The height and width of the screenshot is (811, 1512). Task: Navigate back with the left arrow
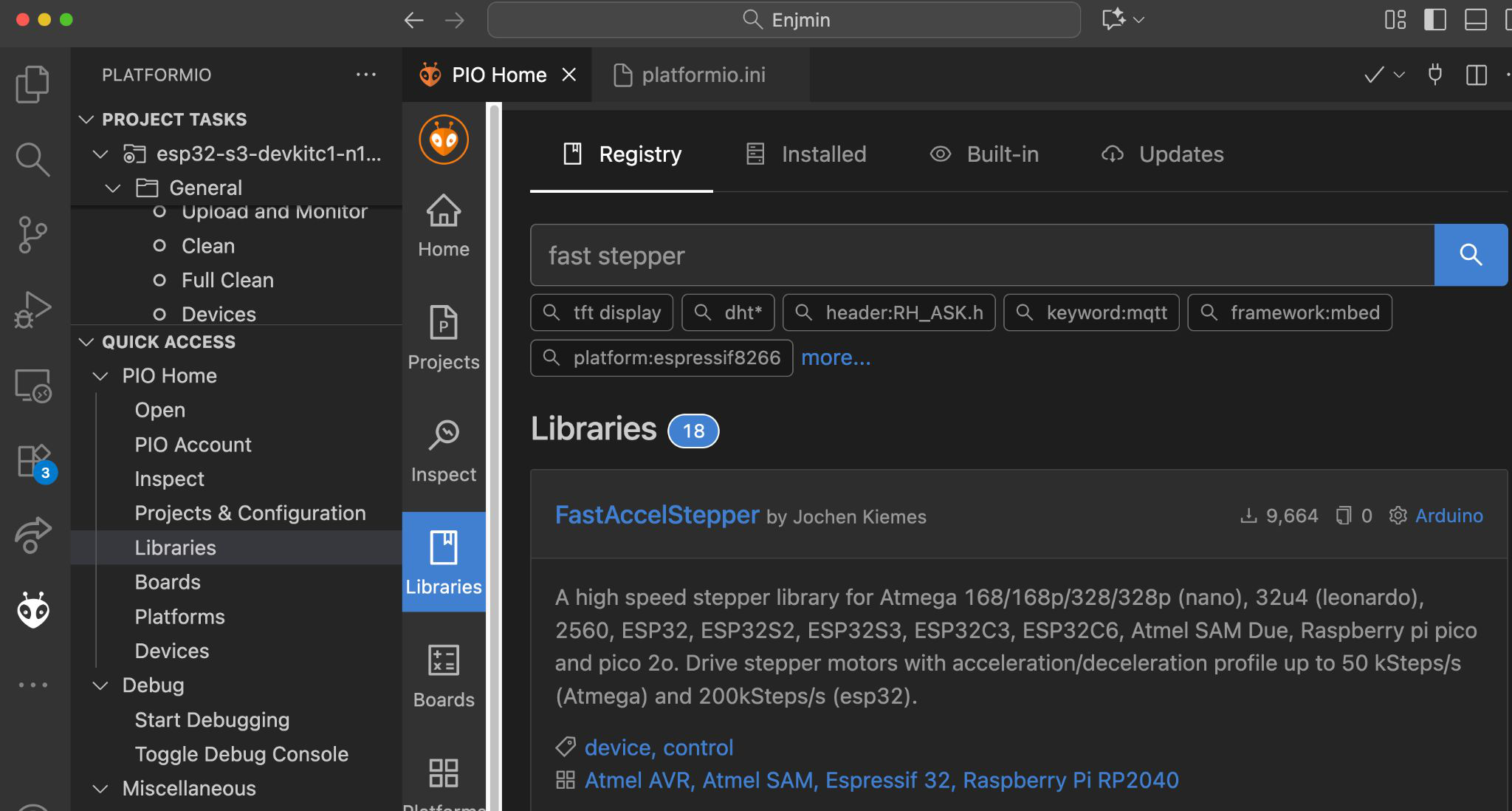(x=414, y=20)
